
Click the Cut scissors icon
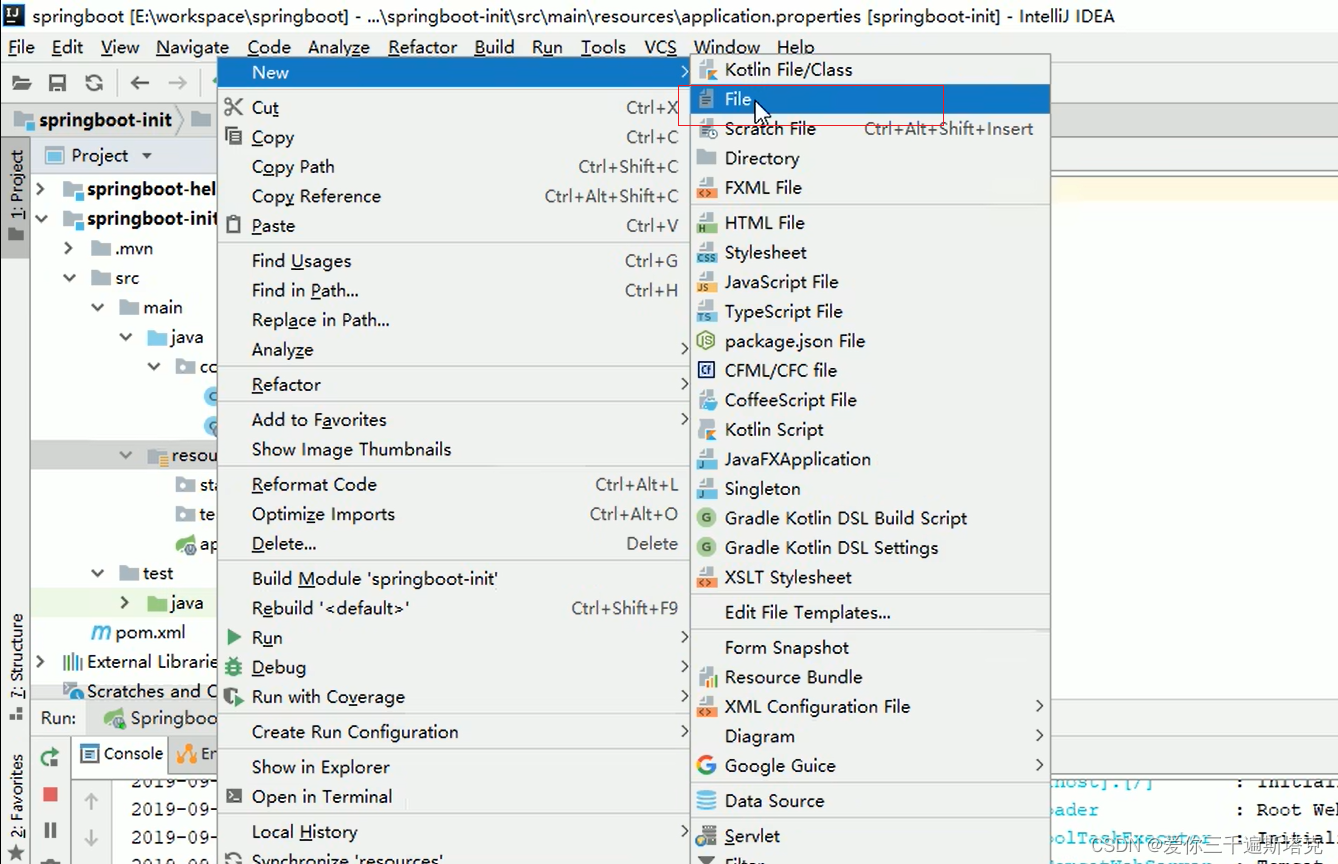point(234,107)
